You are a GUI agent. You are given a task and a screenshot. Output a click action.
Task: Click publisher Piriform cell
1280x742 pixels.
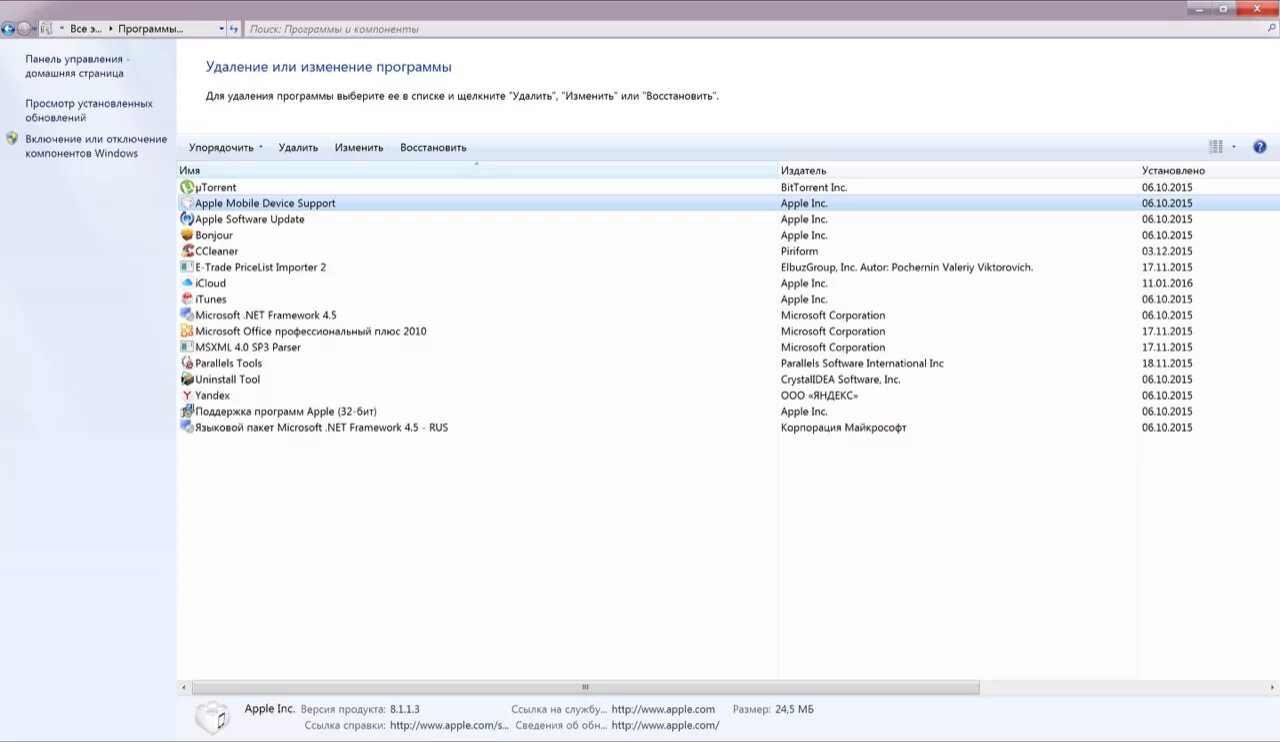coord(799,251)
